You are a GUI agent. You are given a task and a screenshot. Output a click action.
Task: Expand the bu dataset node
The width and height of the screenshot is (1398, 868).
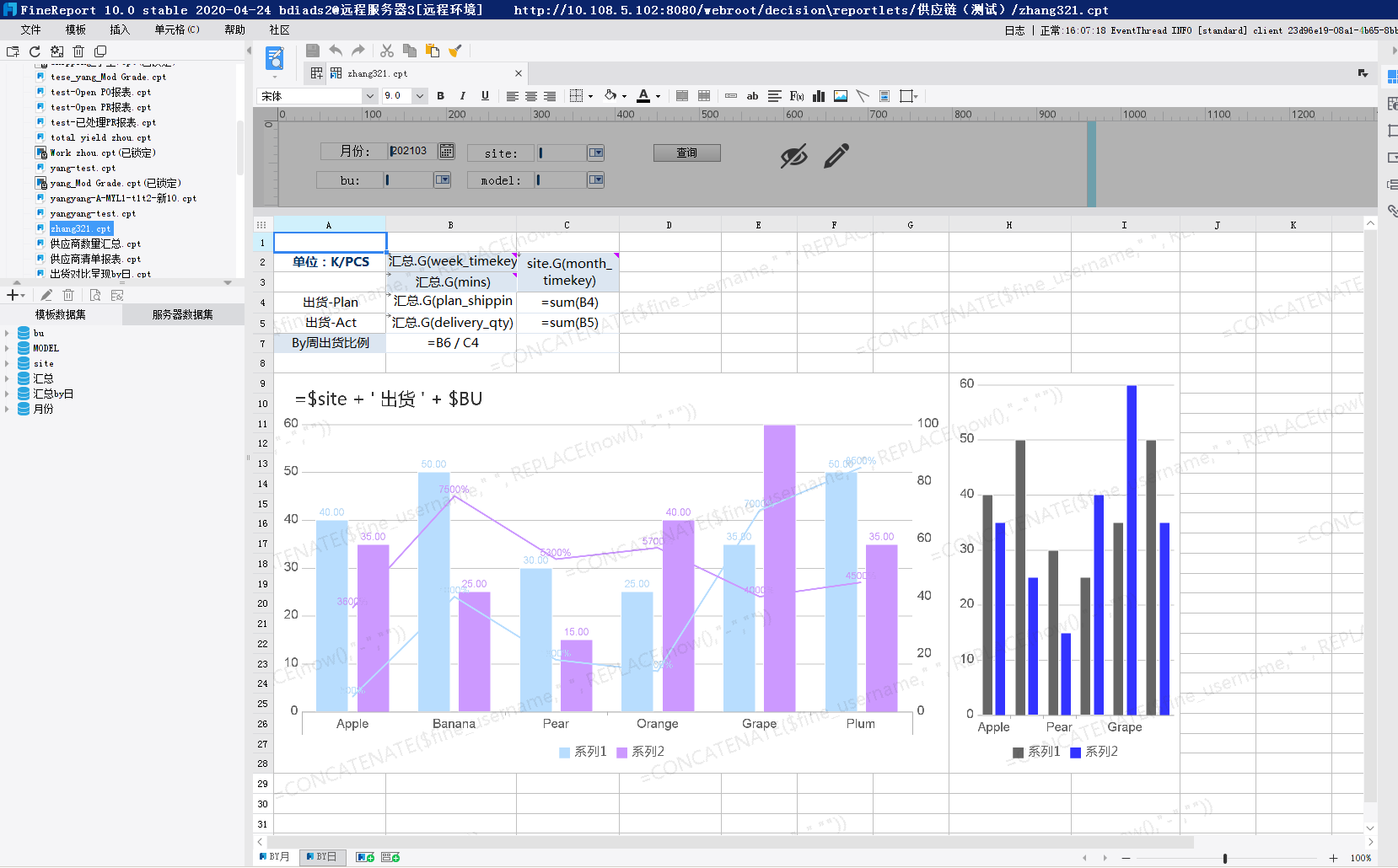pos(8,333)
